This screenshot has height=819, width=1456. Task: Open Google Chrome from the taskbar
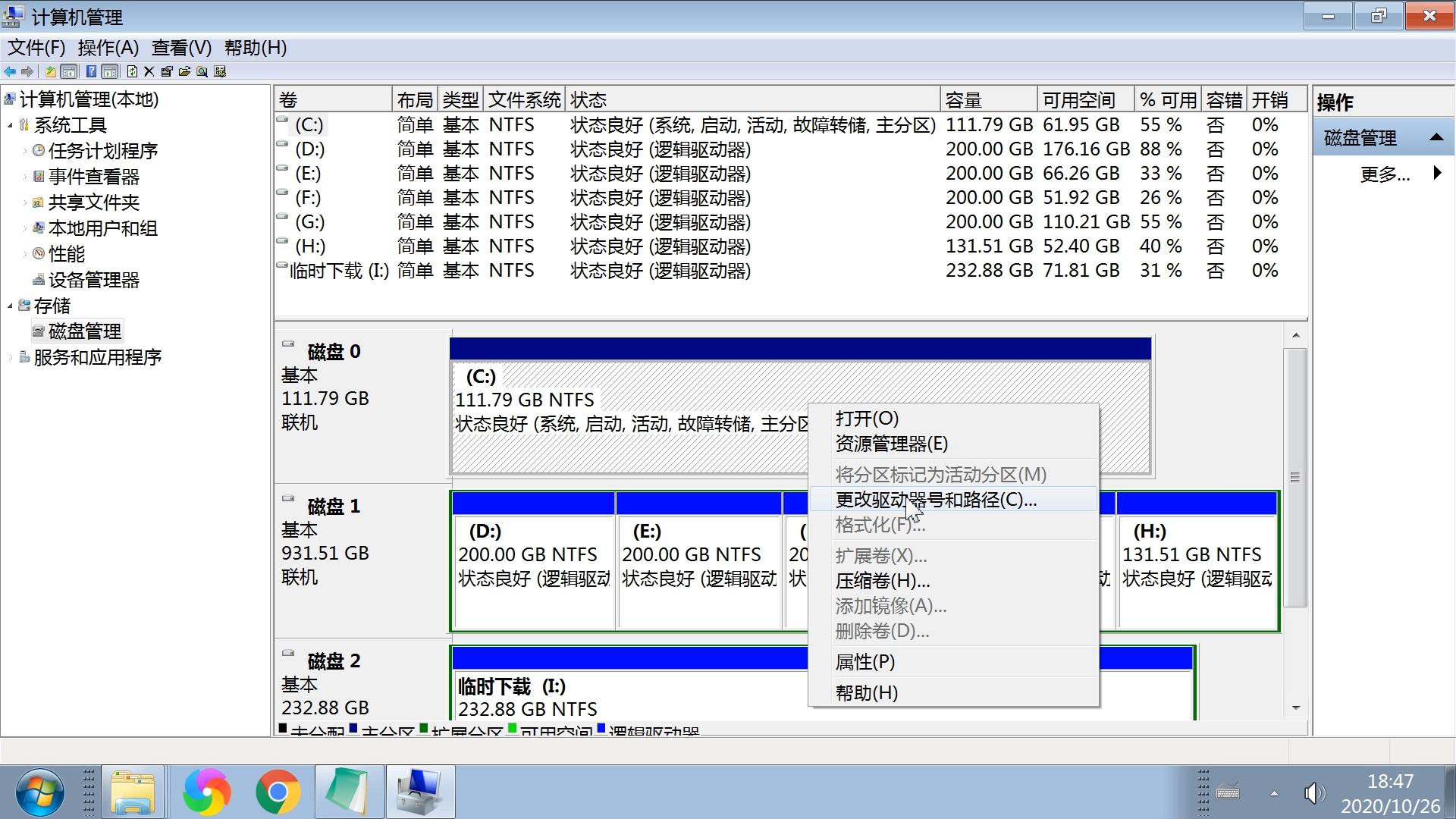[x=278, y=792]
